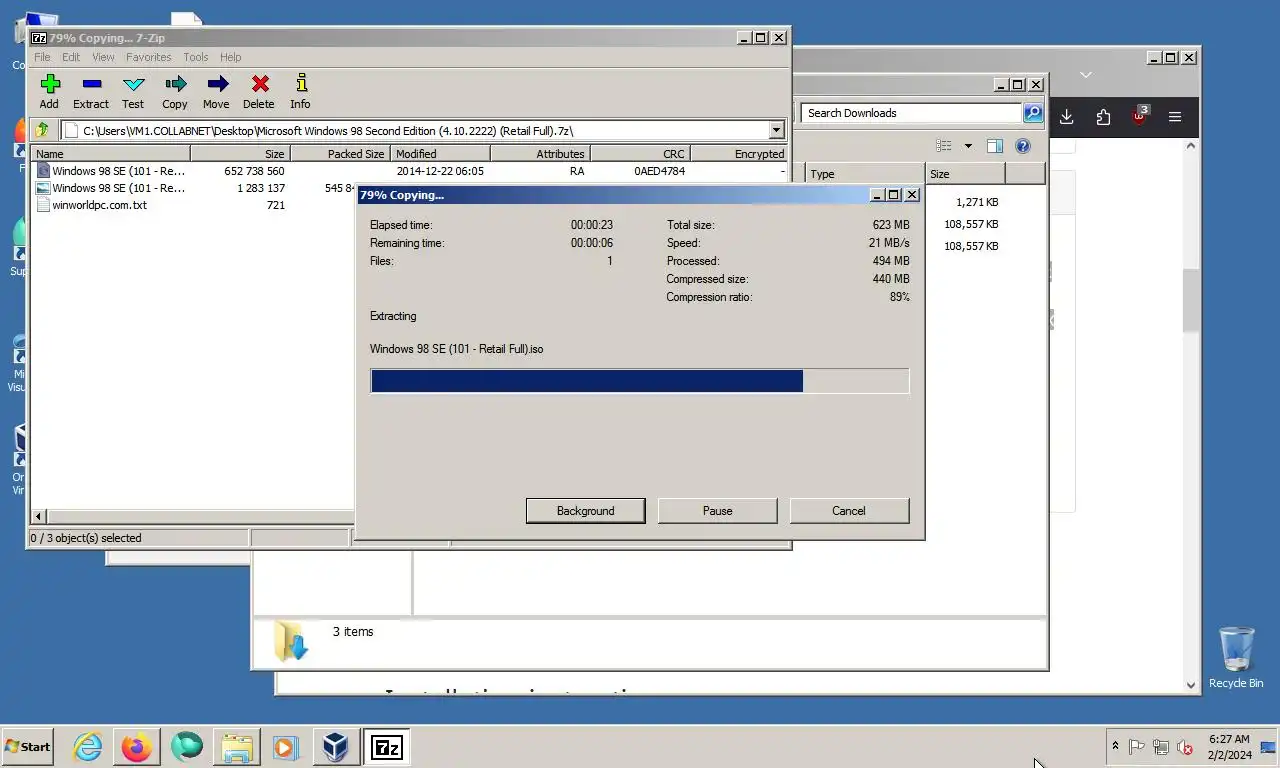Open the Edit menu in 7-Zip
This screenshot has height=768, width=1280.
tap(71, 57)
